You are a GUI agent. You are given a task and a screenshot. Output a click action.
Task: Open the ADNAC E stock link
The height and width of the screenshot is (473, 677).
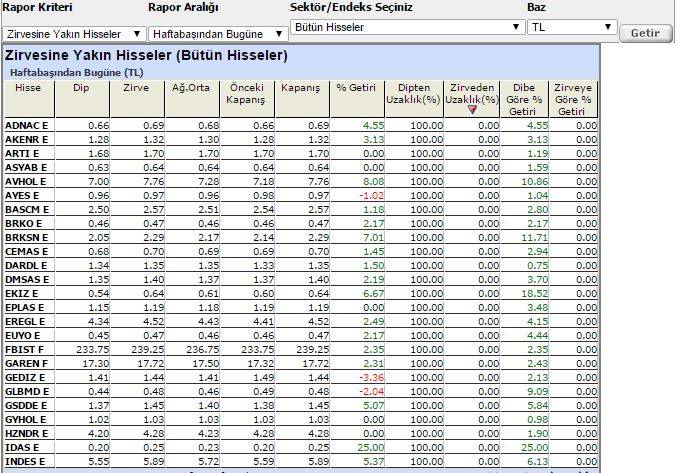click(26, 125)
